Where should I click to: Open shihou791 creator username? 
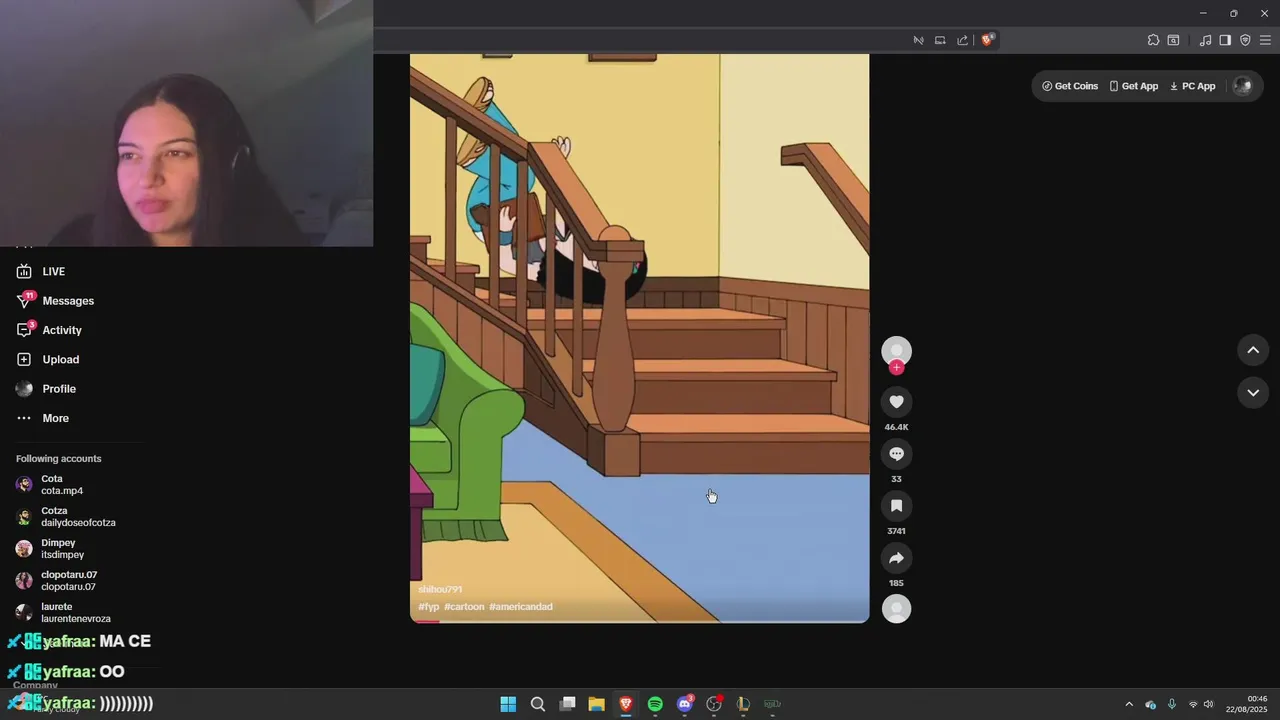[440, 590]
